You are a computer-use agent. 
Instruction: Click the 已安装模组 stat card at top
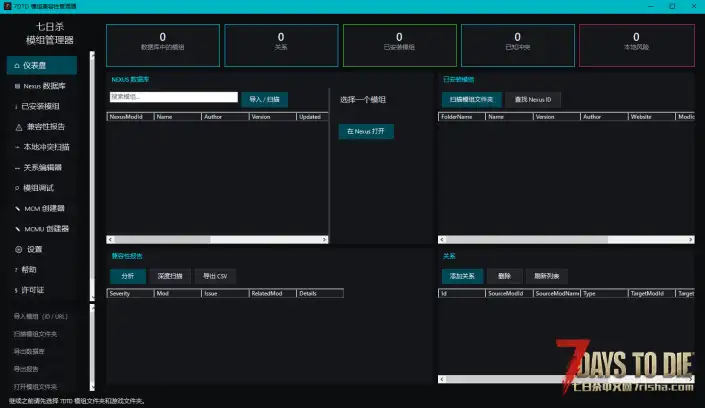399,45
